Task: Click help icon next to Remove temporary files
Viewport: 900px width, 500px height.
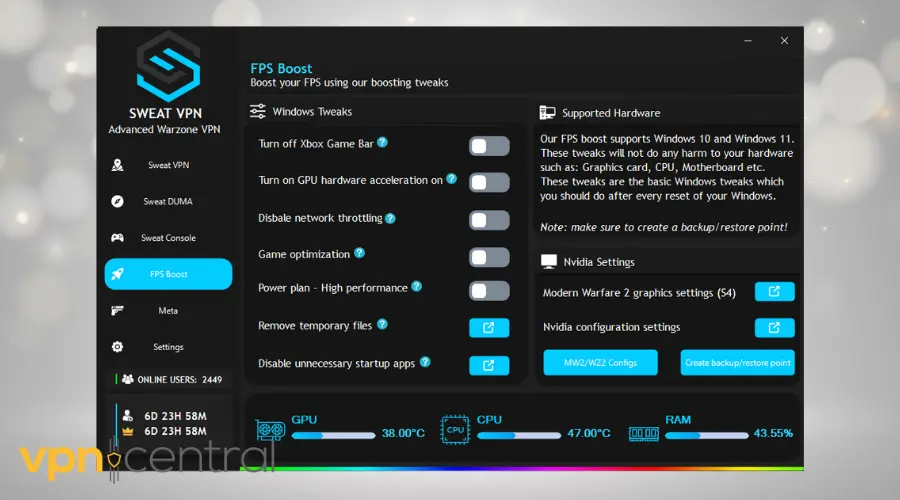Action: [382, 324]
